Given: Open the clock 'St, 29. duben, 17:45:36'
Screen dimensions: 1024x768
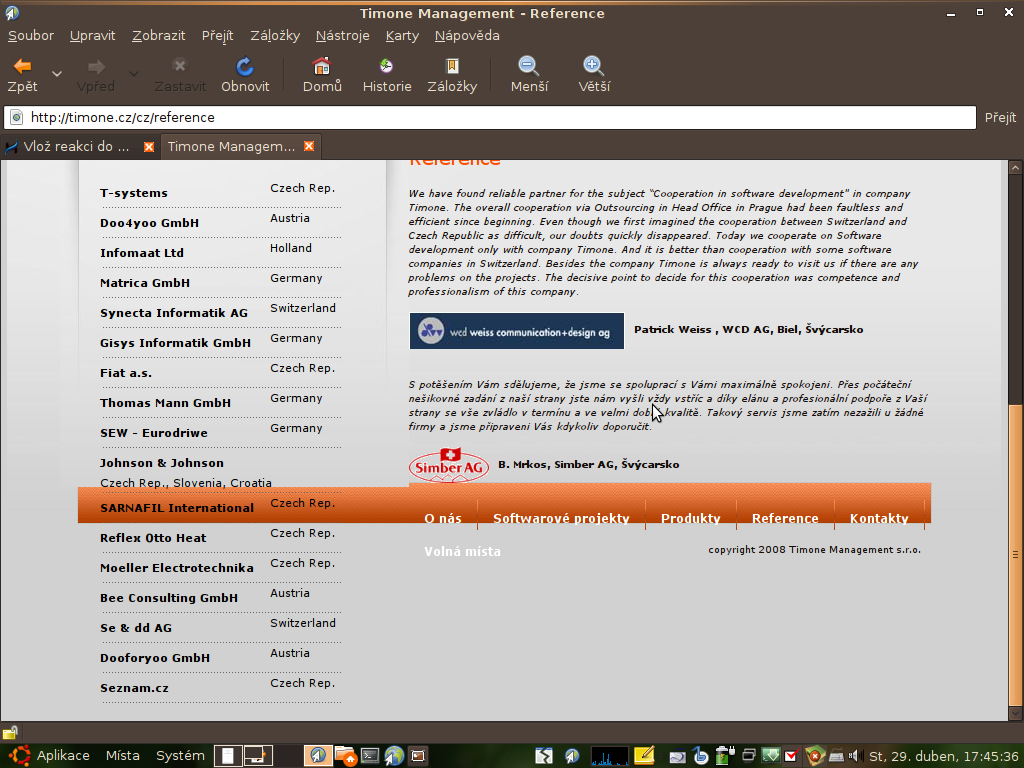Looking at the screenshot, I should click(x=944, y=756).
